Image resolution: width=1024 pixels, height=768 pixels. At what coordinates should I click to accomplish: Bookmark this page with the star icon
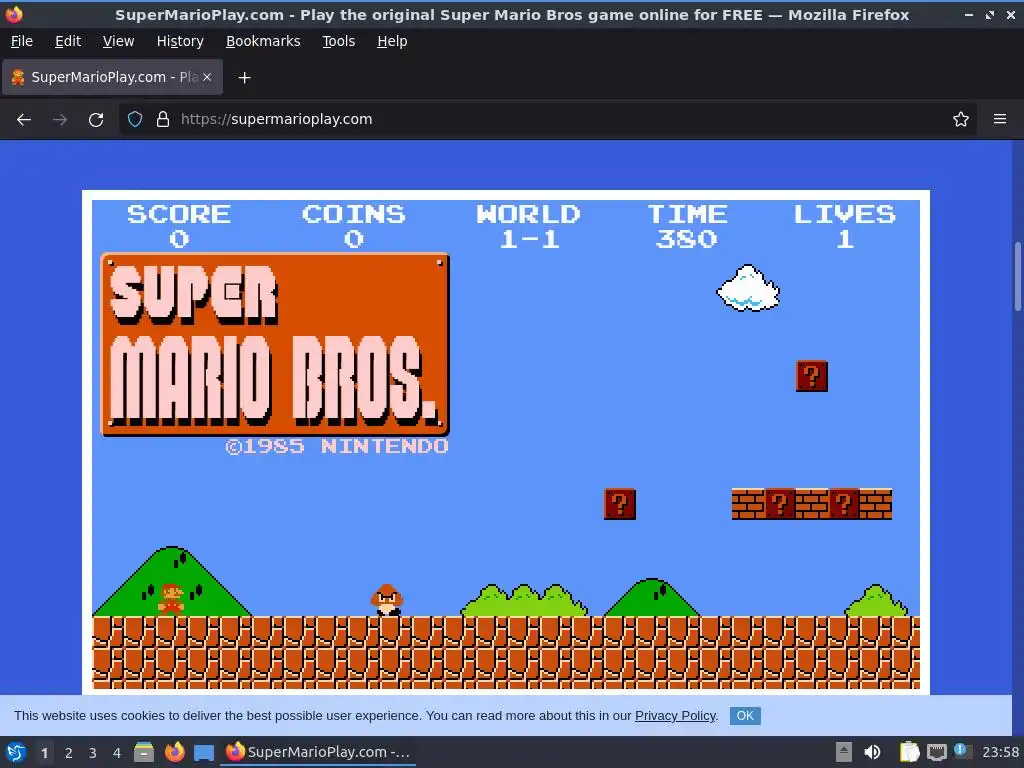[x=961, y=120]
